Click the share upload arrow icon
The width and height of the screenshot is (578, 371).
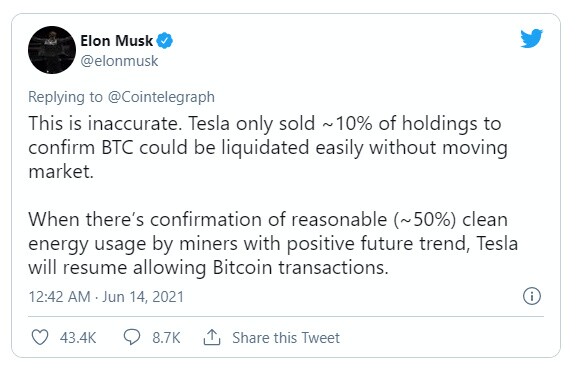pyautogui.click(x=212, y=337)
